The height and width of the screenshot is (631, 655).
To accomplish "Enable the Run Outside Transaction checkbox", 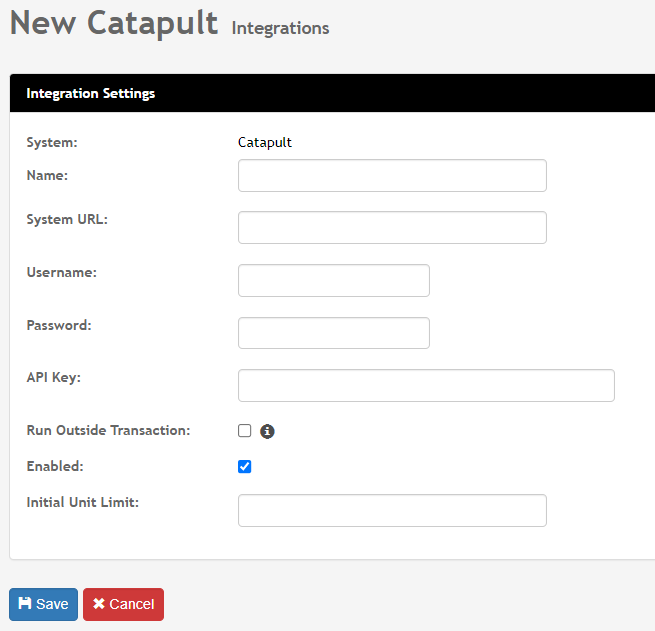I will [245, 431].
